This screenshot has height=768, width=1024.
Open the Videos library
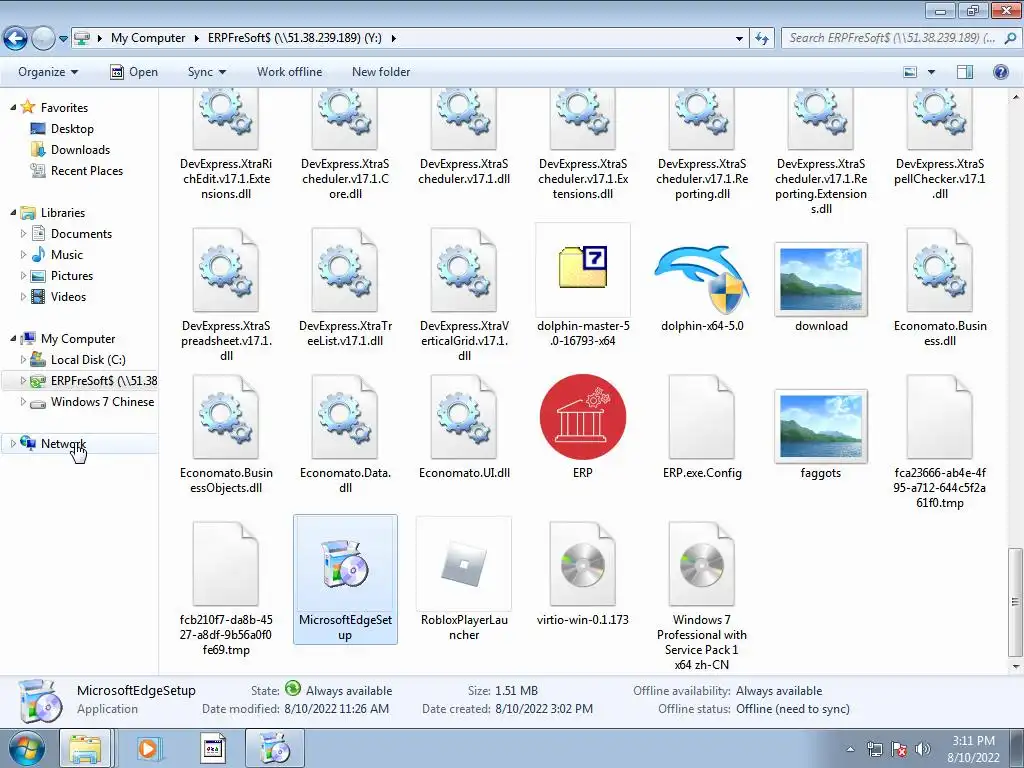tap(68, 296)
